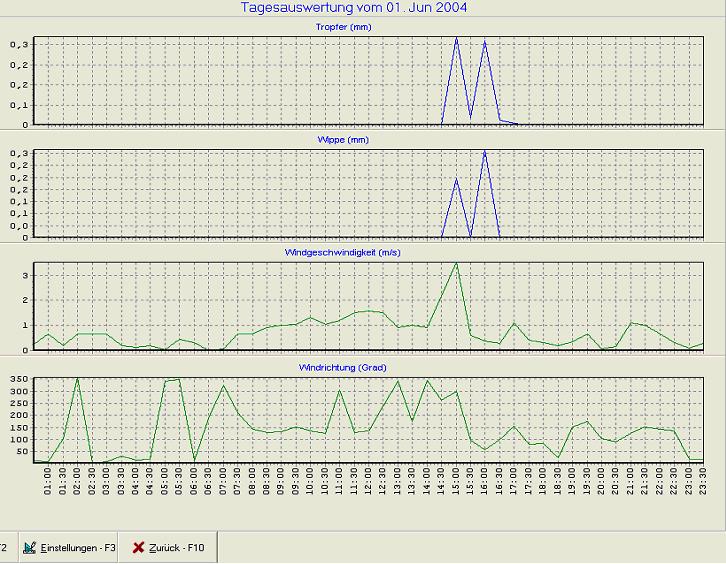The image size is (726, 564).
Task: Click the wind direction spike at 02:00
Action: (x=77, y=379)
